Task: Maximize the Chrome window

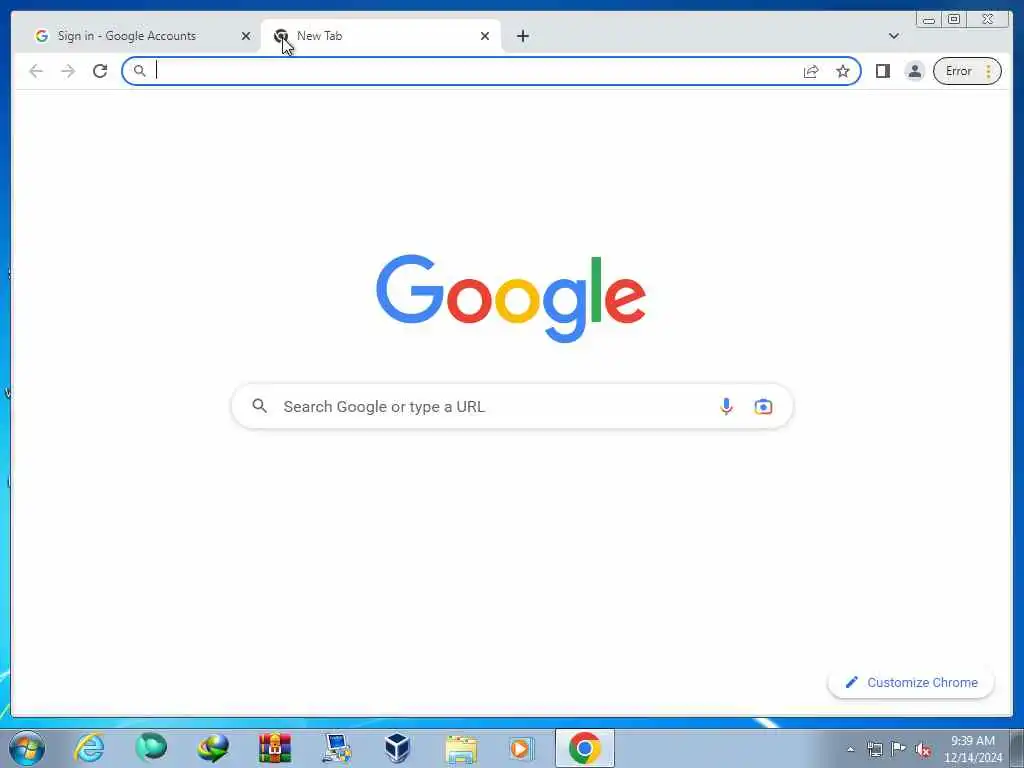Action: (x=954, y=20)
